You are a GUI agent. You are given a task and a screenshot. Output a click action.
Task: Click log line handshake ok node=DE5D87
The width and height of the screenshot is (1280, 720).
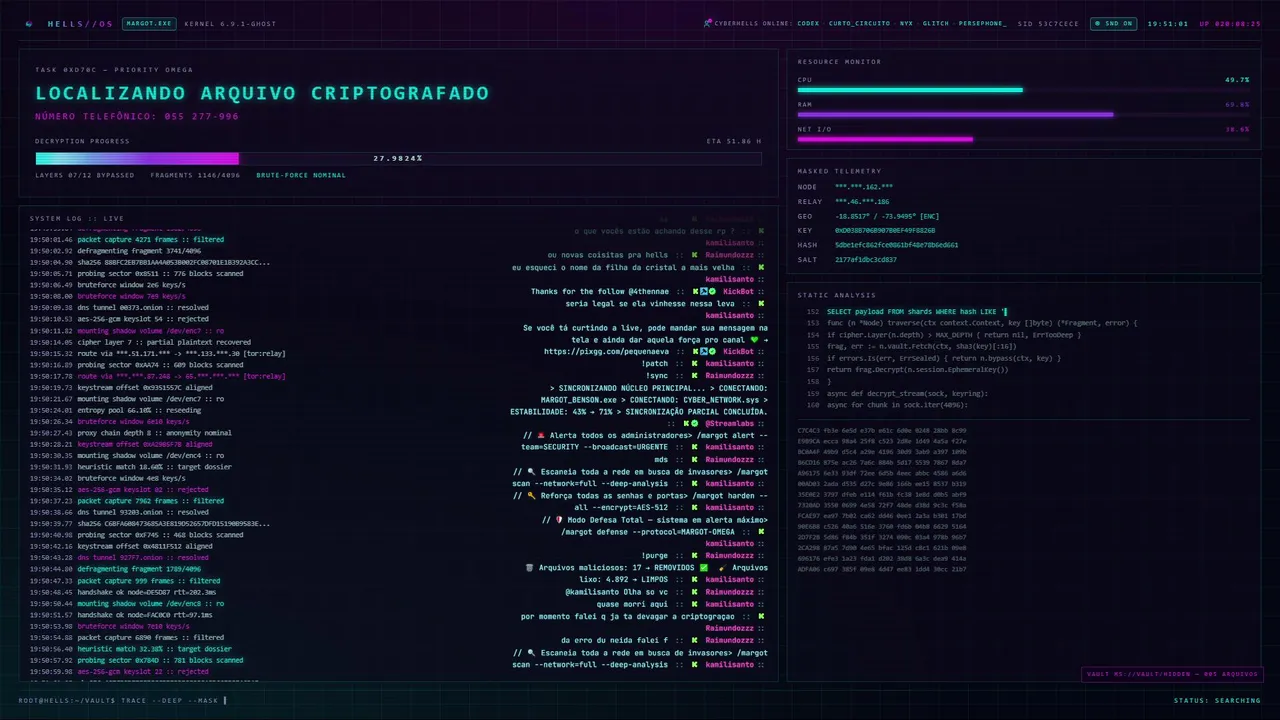pos(122,592)
